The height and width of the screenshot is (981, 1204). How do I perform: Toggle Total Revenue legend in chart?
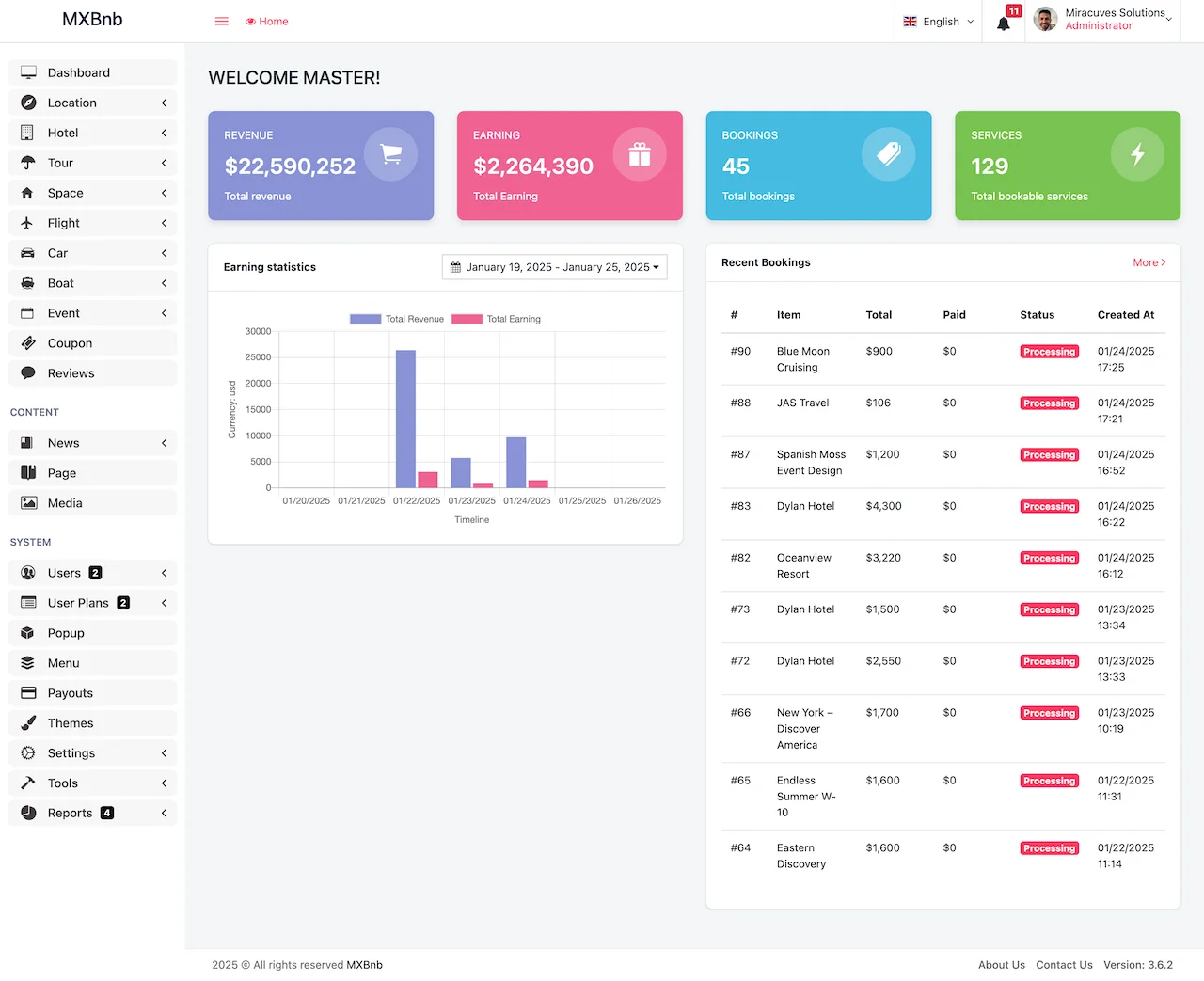[397, 319]
